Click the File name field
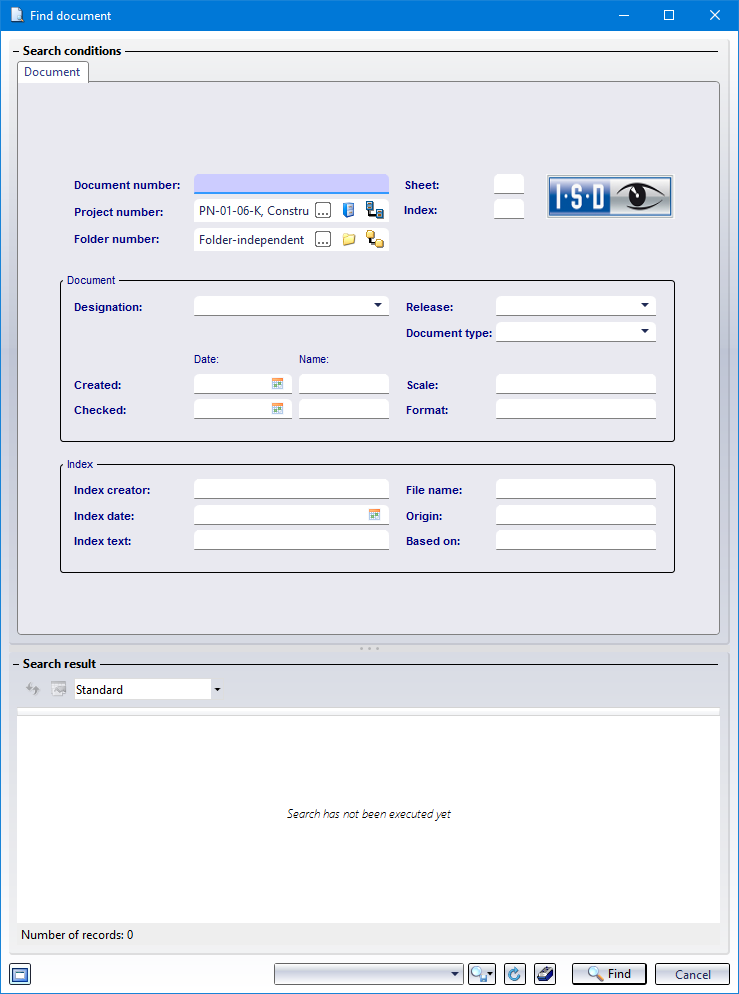Screen dimensions: 739x994 click(x=575, y=489)
